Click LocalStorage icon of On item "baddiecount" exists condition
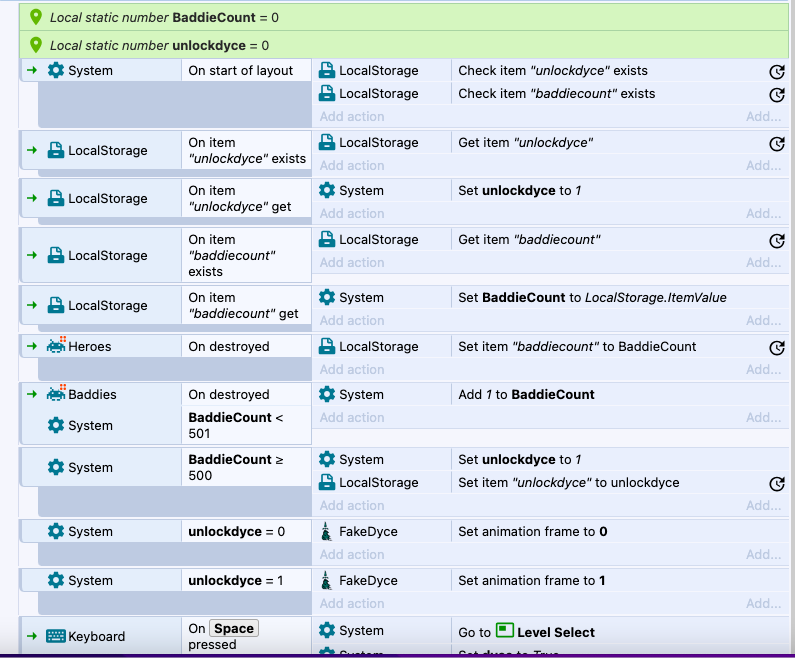 click(x=56, y=255)
